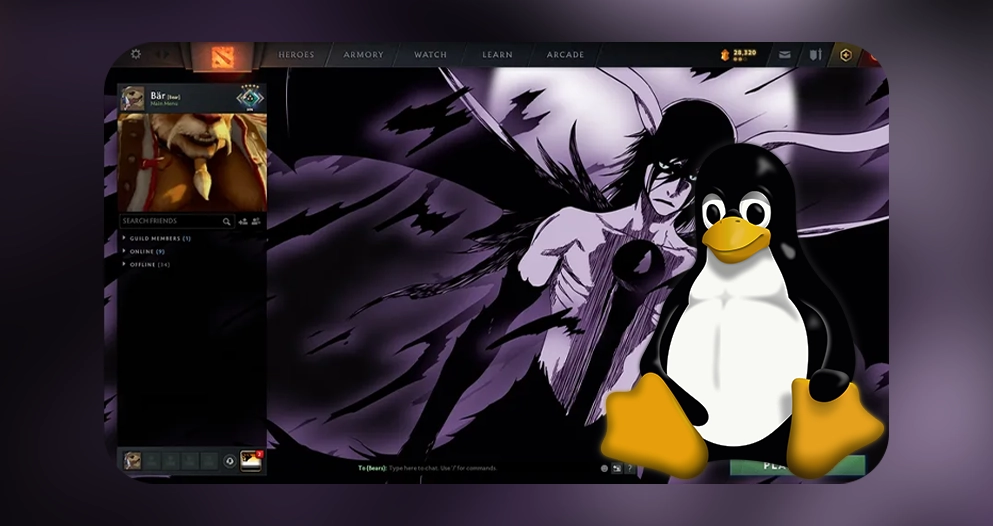The image size is (993, 526).
Task: Switch to the Watch tab
Action: (430, 55)
